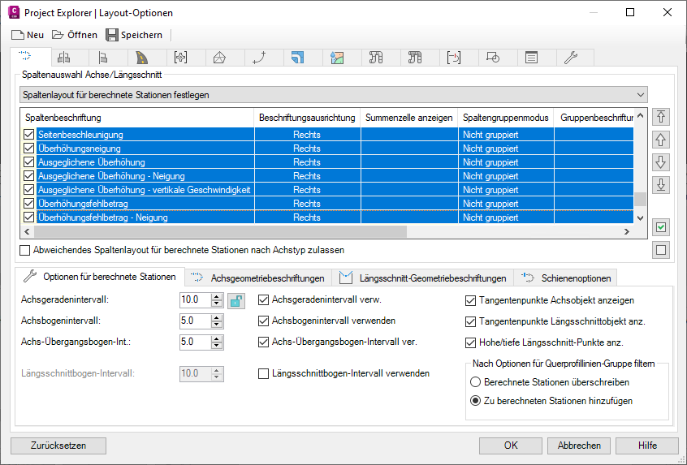Click the Neu (new file) toolbar icon
Viewport: 687px width, 465px height.
coord(17,34)
